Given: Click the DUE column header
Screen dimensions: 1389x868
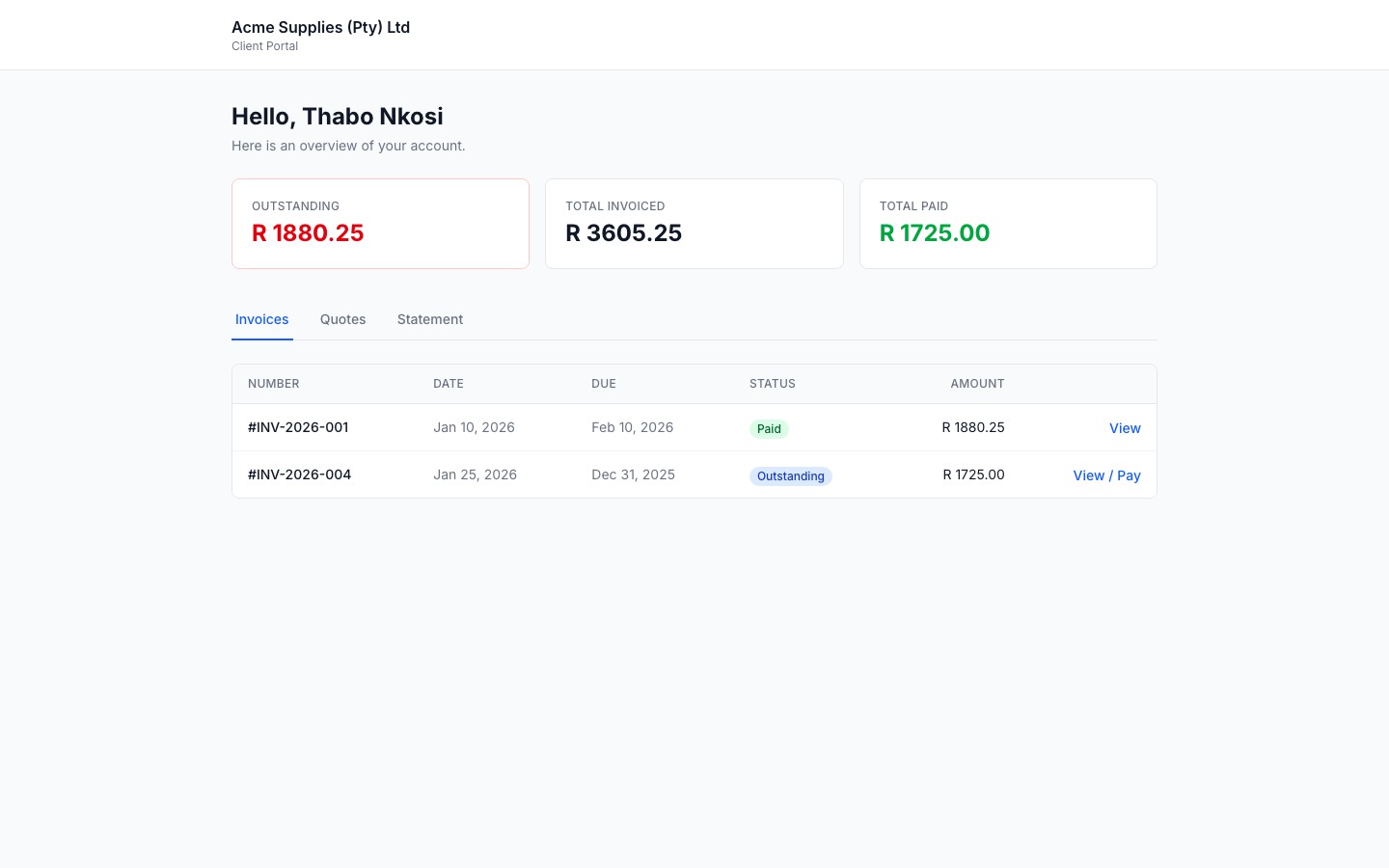Looking at the screenshot, I should pos(604,383).
